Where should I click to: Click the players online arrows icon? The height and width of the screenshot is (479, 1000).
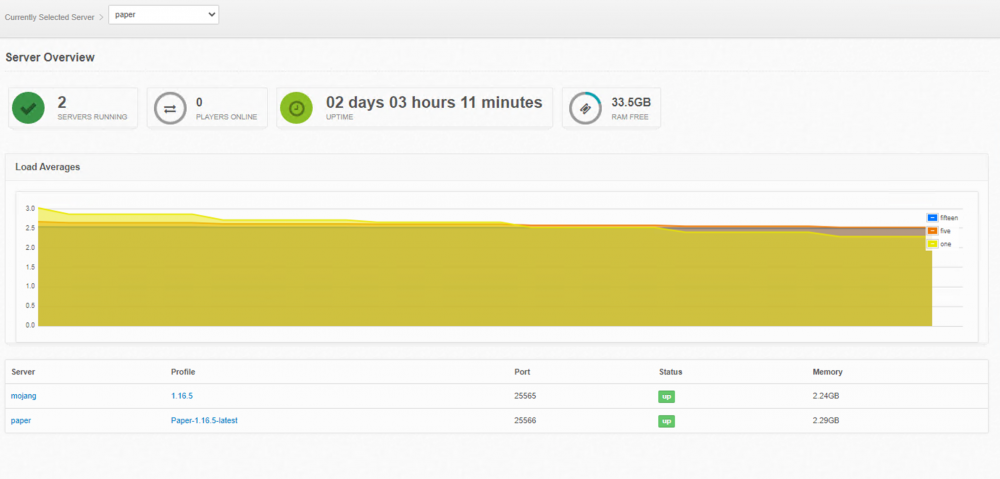(170, 108)
